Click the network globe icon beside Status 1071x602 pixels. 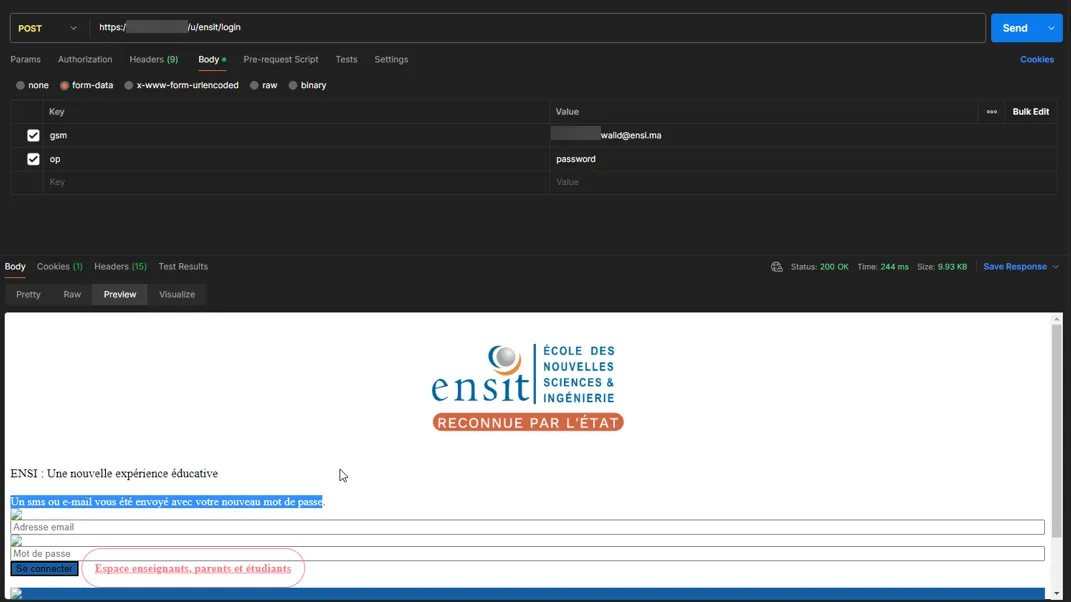pyautogui.click(x=776, y=267)
